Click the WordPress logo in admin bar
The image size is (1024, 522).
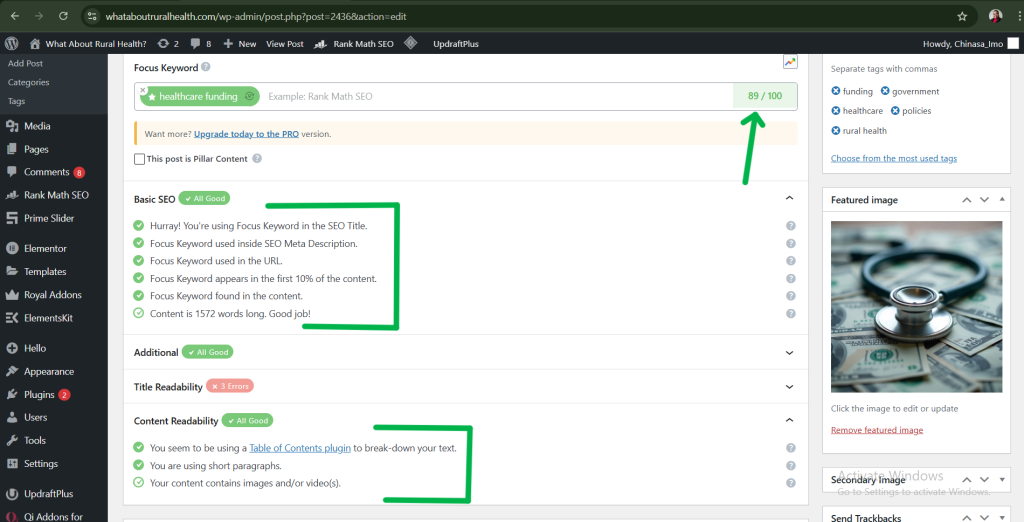coord(12,44)
